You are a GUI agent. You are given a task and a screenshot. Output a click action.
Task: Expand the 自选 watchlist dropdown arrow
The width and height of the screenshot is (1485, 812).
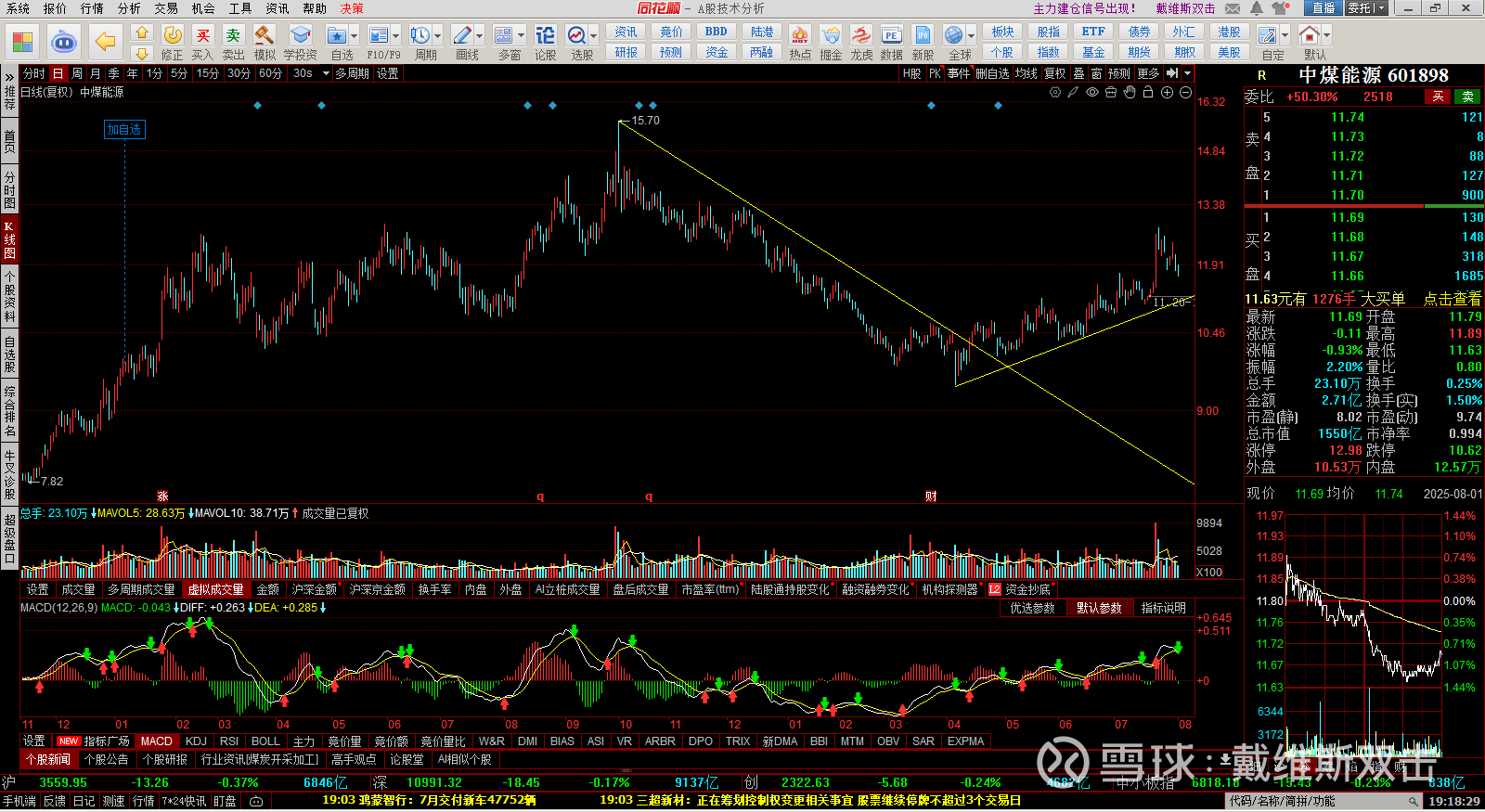[x=356, y=35]
